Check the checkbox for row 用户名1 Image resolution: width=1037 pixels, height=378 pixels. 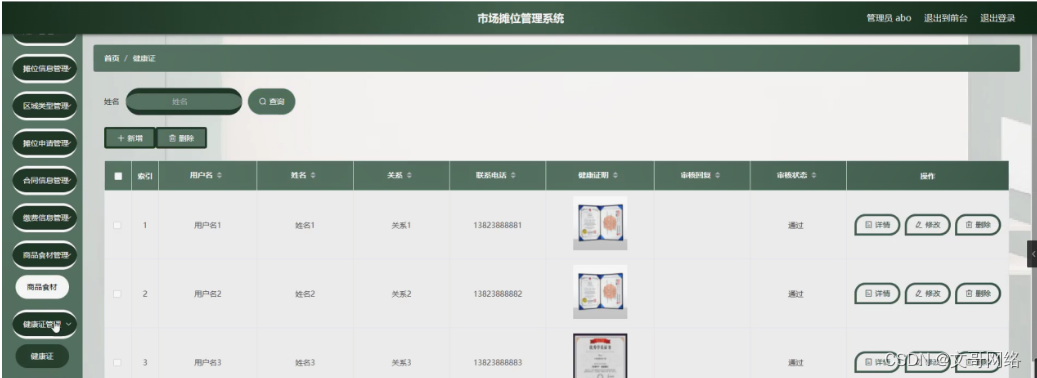(x=117, y=225)
